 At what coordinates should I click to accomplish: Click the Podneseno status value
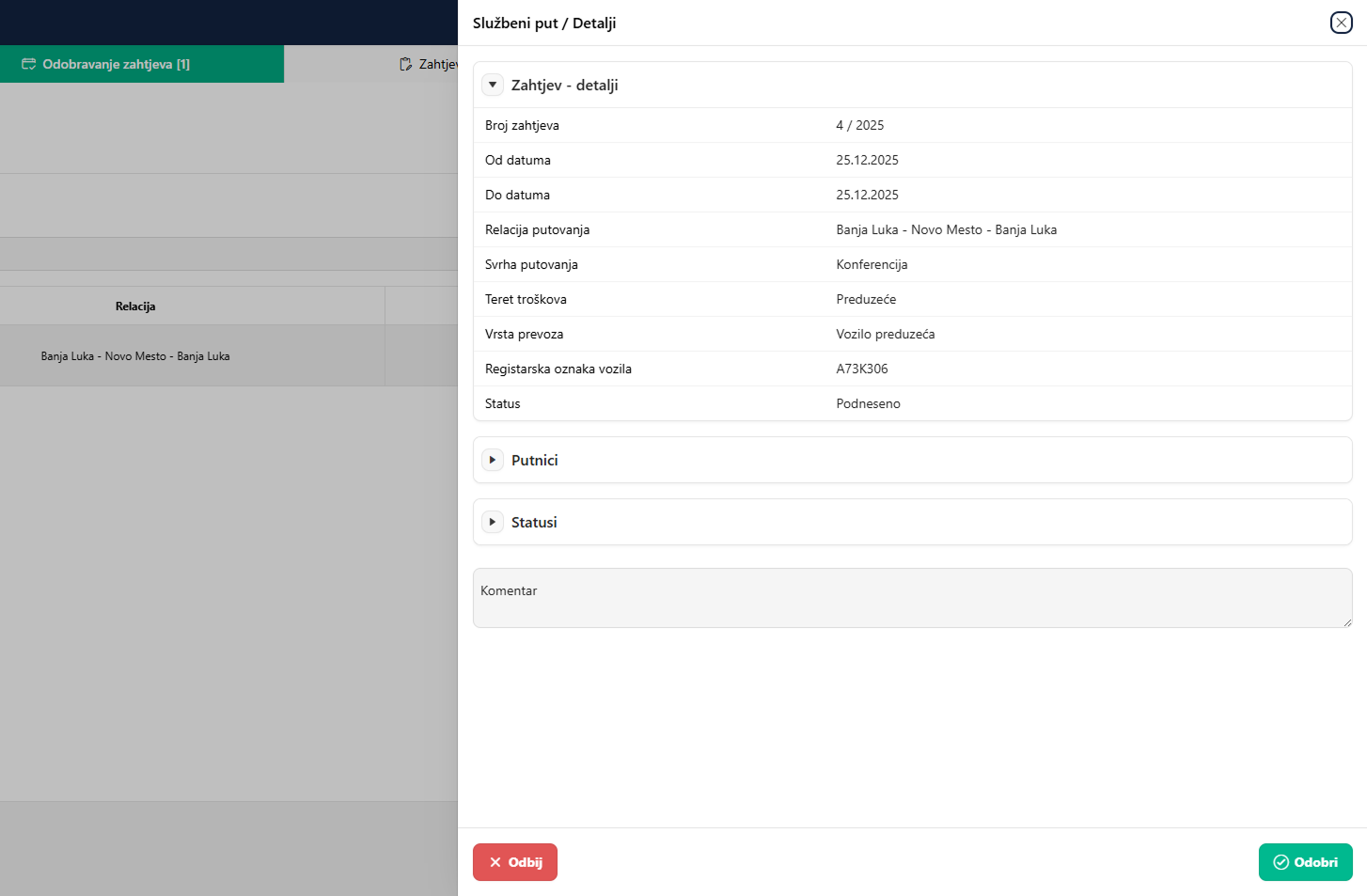[868, 403]
